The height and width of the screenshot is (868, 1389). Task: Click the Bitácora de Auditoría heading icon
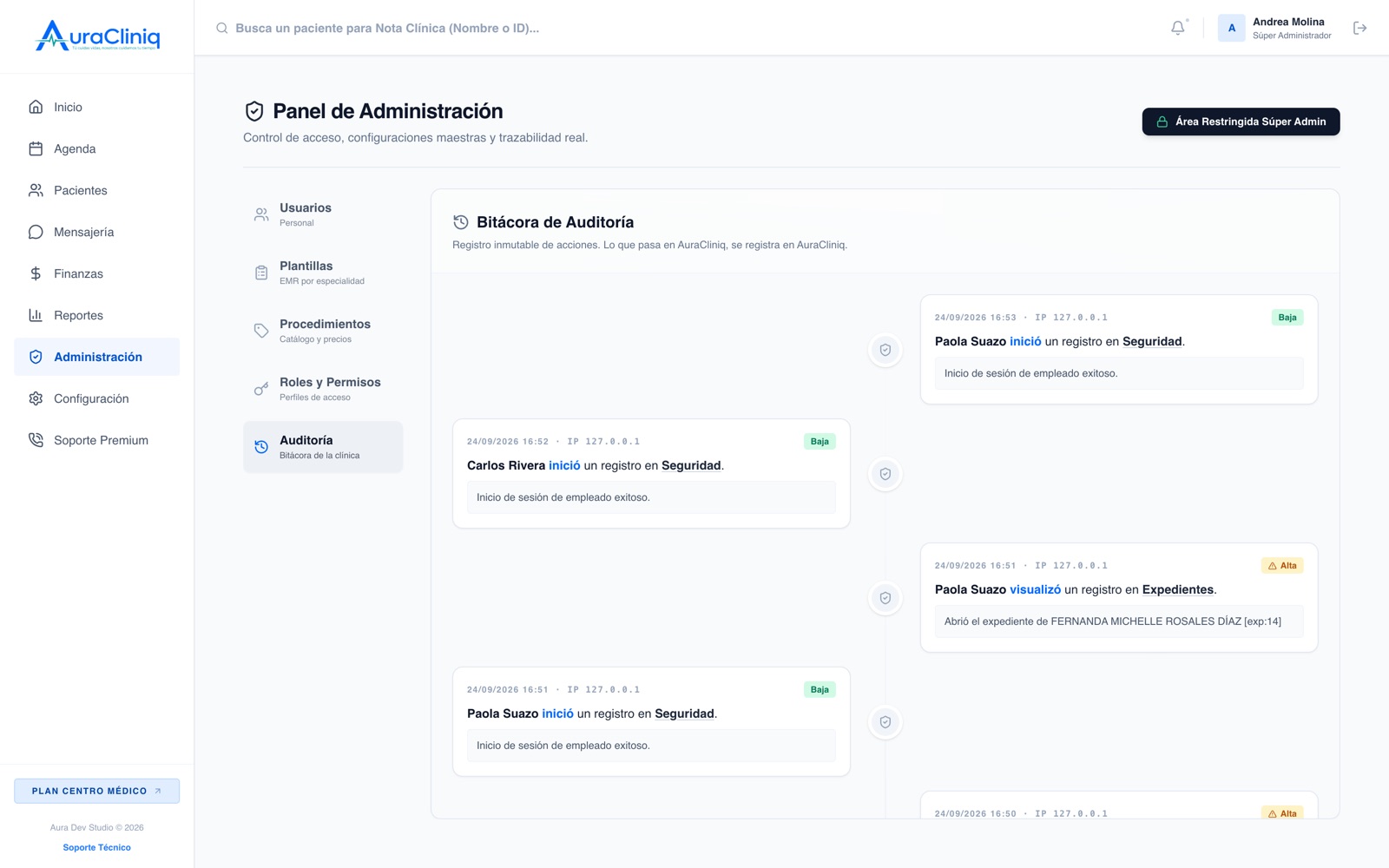click(x=461, y=222)
